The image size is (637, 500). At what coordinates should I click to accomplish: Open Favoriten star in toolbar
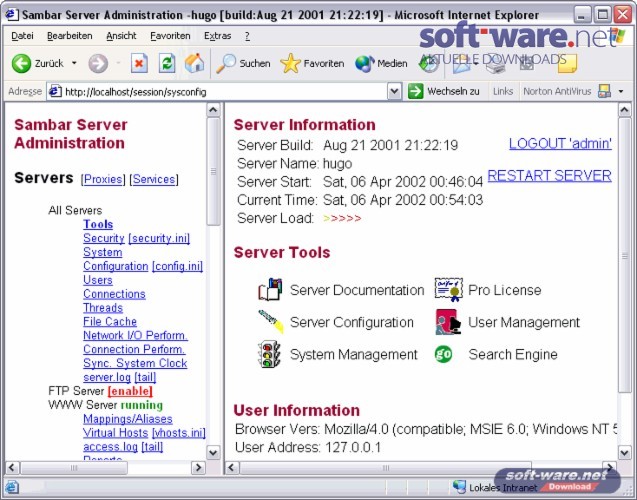tap(290, 63)
